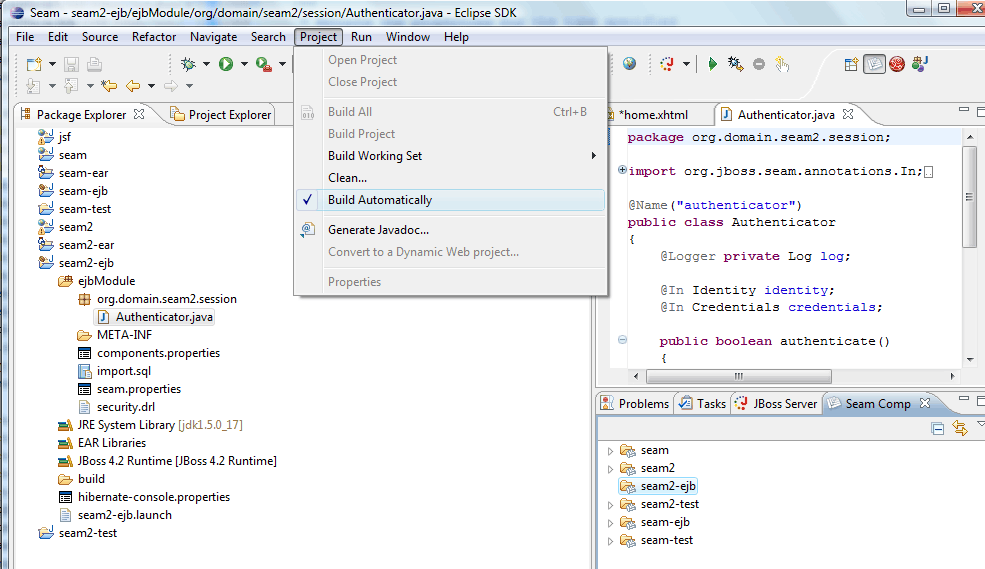
Task: Select security.drl in Package Explorer
Action: pos(125,407)
